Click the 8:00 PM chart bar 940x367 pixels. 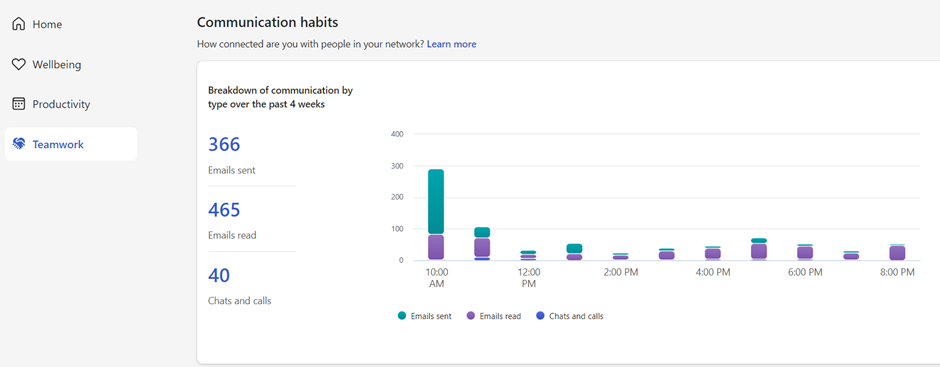(x=897, y=252)
